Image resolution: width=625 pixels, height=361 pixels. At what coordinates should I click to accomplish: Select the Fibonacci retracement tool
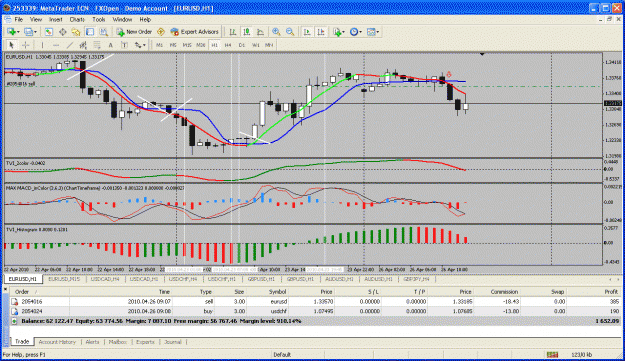pyautogui.click(x=97, y=45)
